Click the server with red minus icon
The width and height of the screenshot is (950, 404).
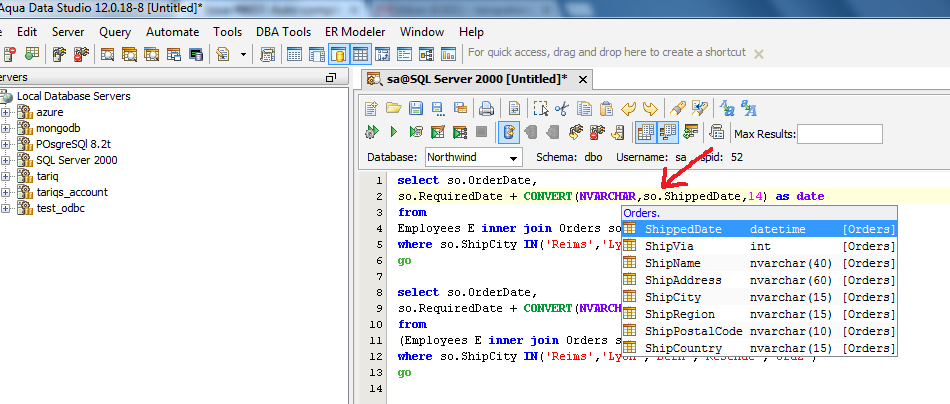9,55
